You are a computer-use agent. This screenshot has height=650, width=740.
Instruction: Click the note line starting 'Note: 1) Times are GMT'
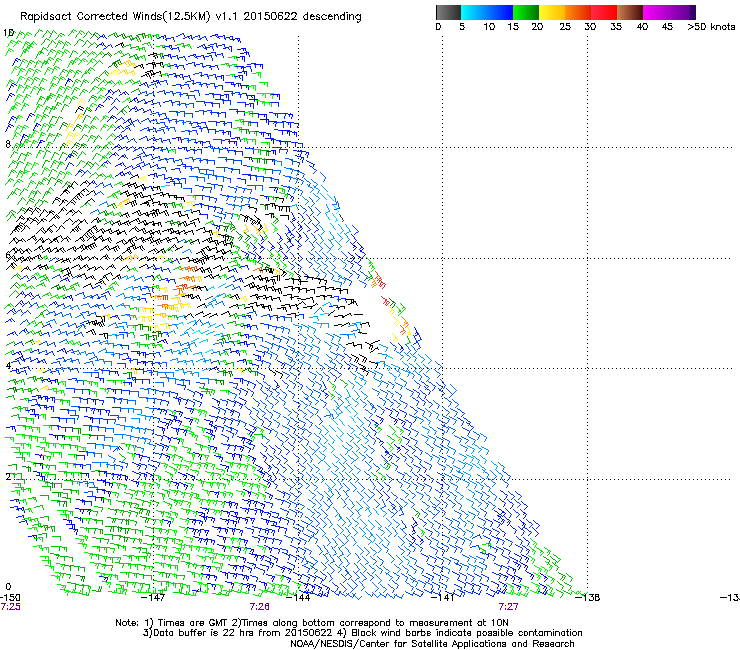pyautogui.click(x=311, y=623)
